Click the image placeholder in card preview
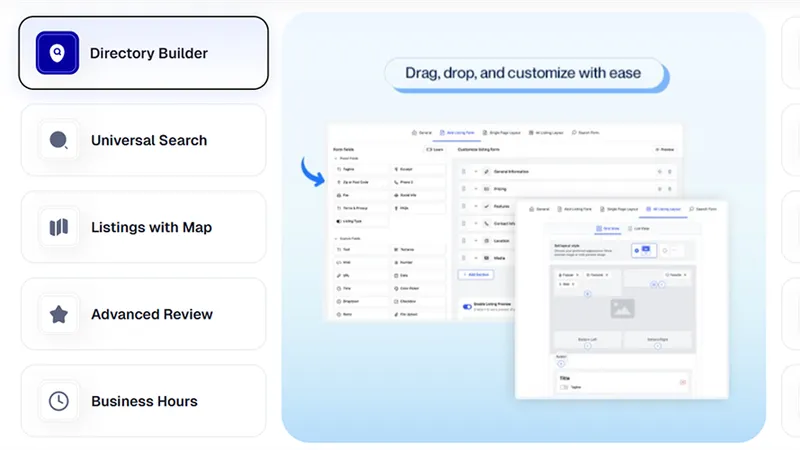Screen dimensions: 800x450 [622, 309]
